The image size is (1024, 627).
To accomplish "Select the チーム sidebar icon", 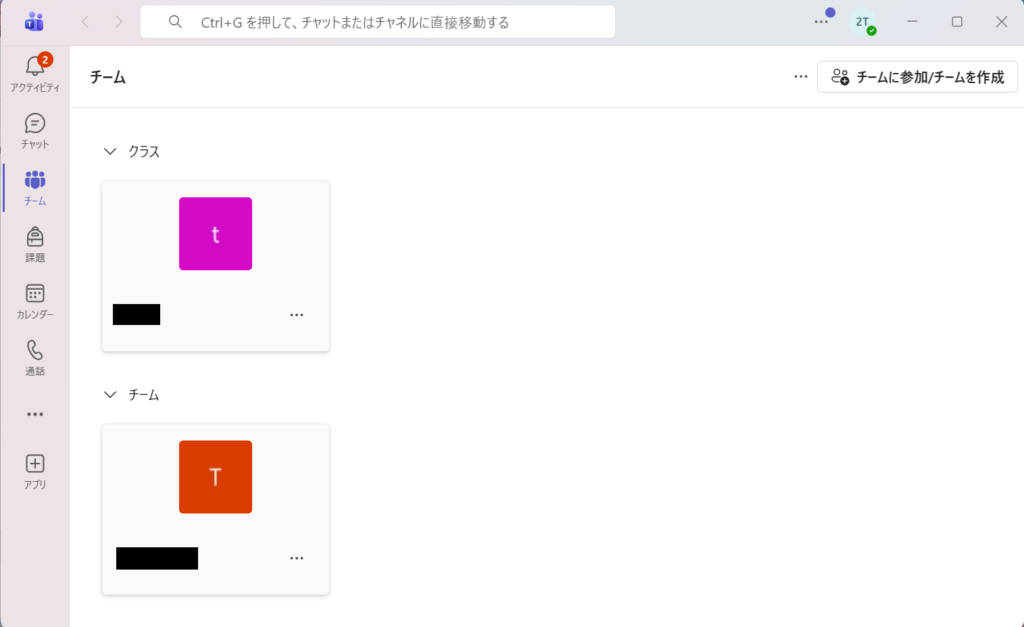I will (x=35, y=185).
